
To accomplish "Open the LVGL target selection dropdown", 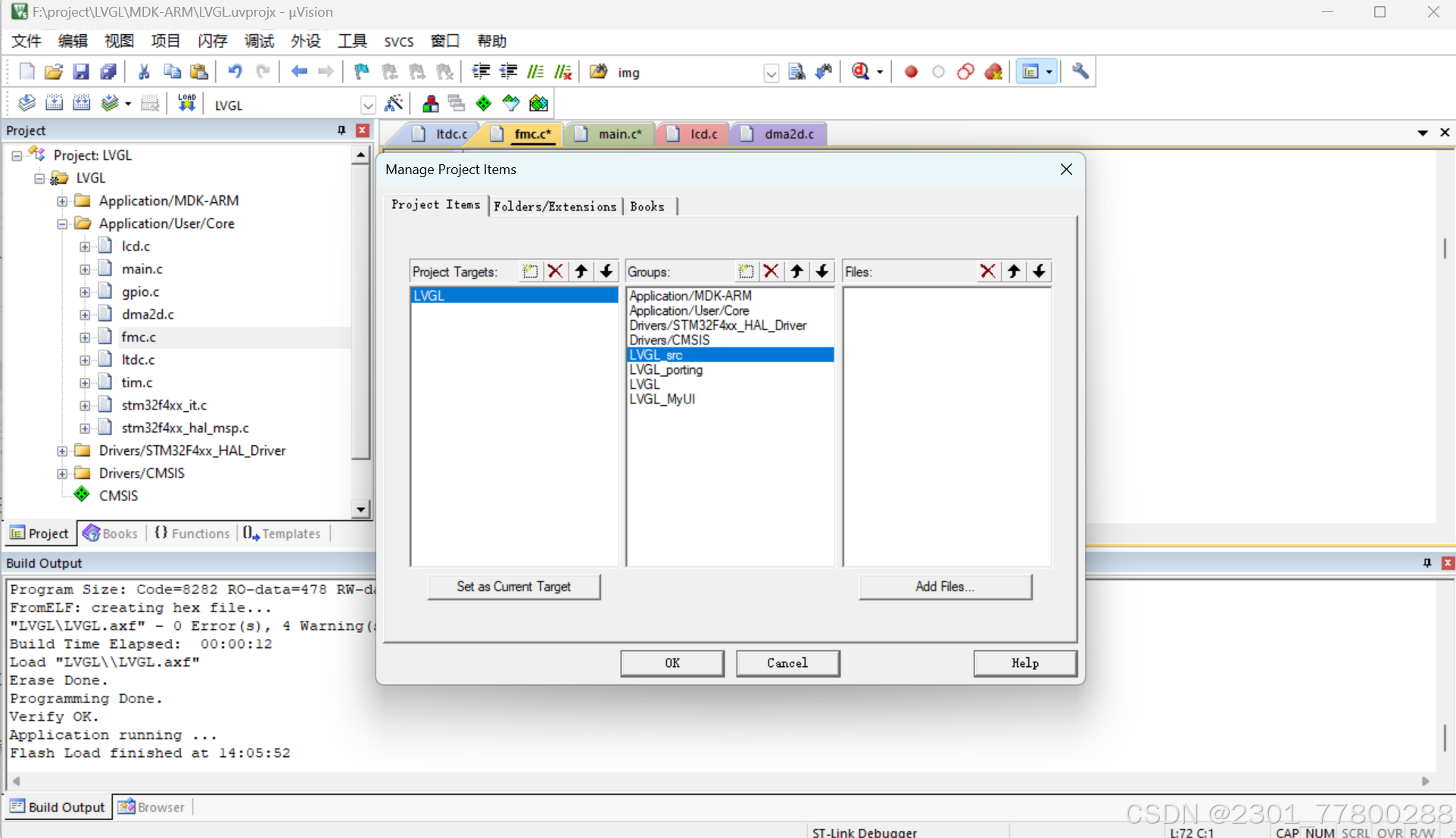I will (x=368, y=105).
